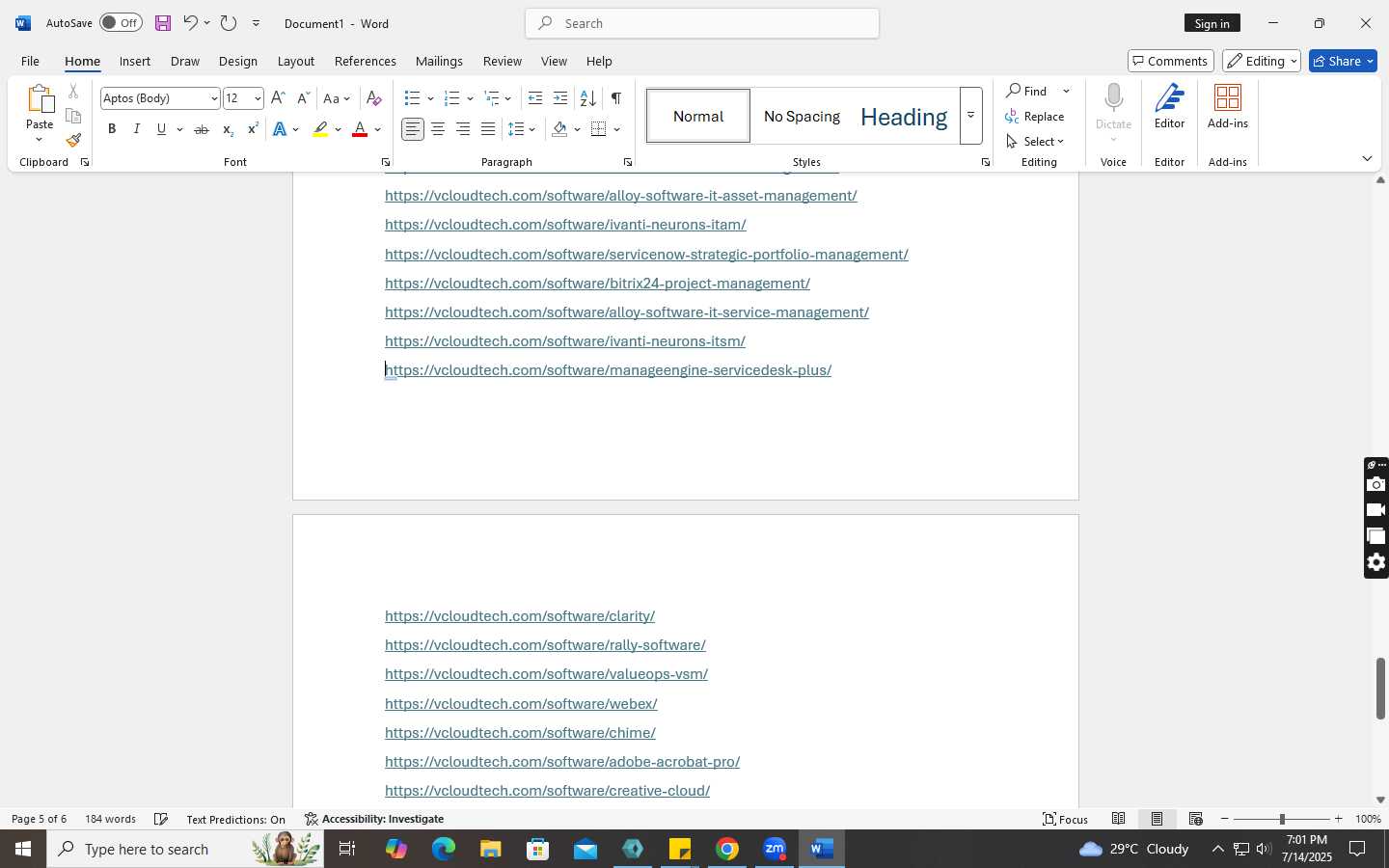Align paragraph to the right
This screenshot has width=1389, height=868.
coord(463,129)
